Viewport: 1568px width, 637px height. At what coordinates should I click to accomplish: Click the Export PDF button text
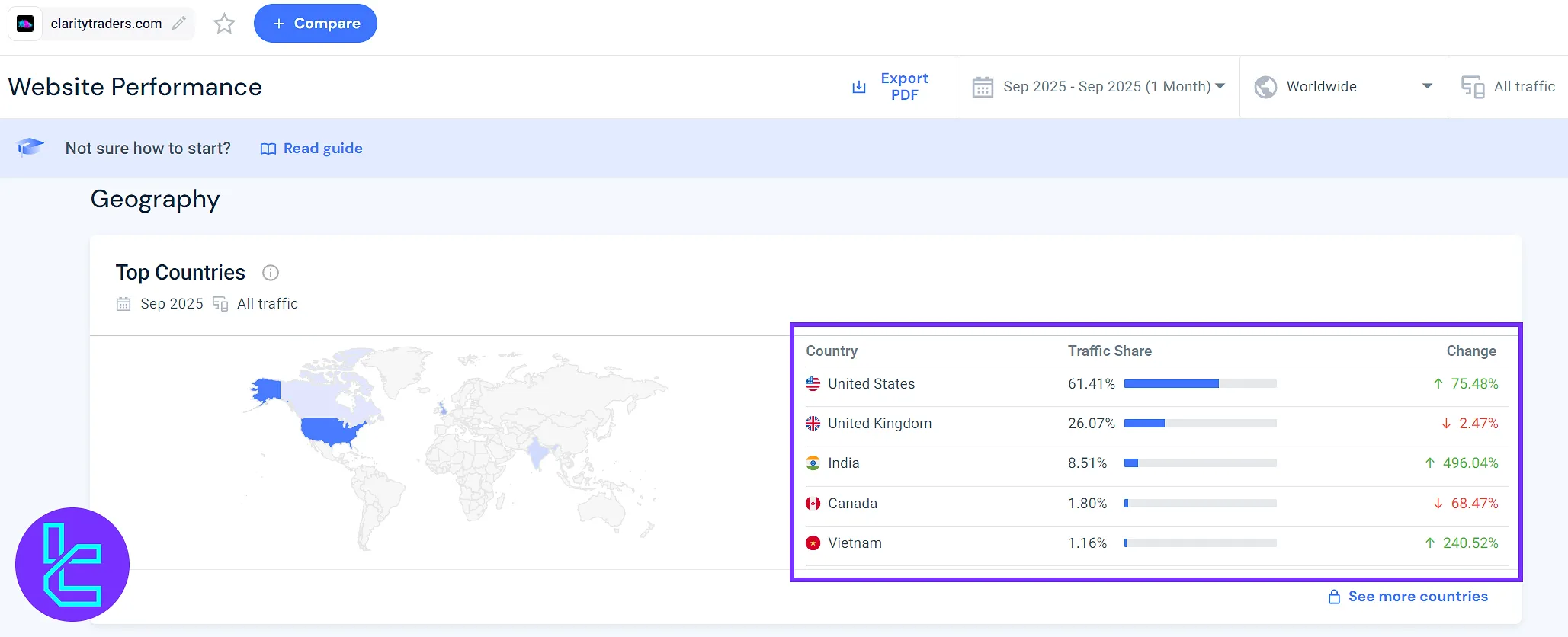pos(904,87)
